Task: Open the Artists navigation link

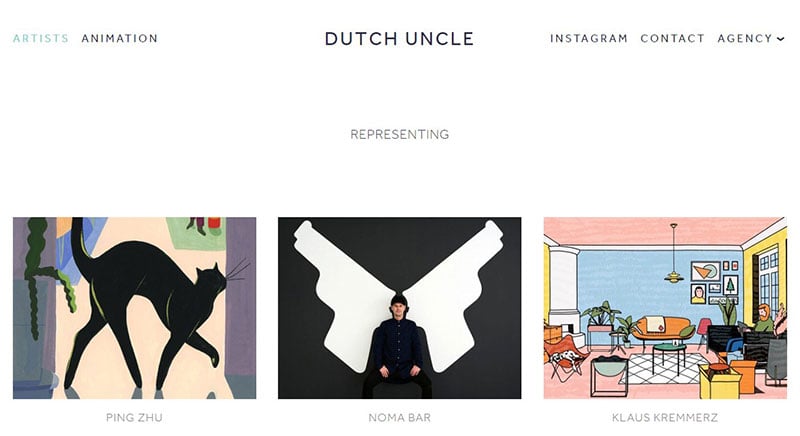Action: (41, 38)
